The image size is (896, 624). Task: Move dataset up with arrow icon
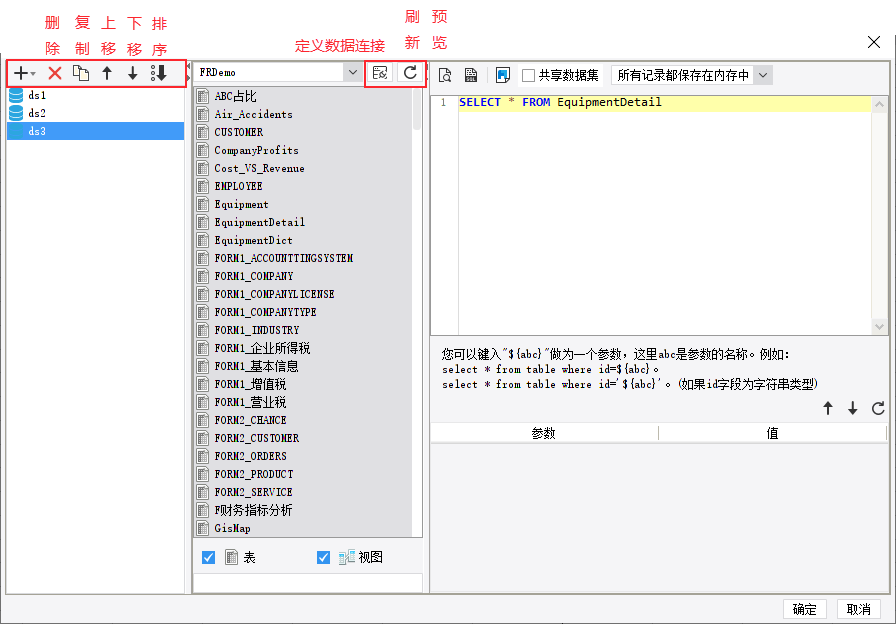[107, 73]
